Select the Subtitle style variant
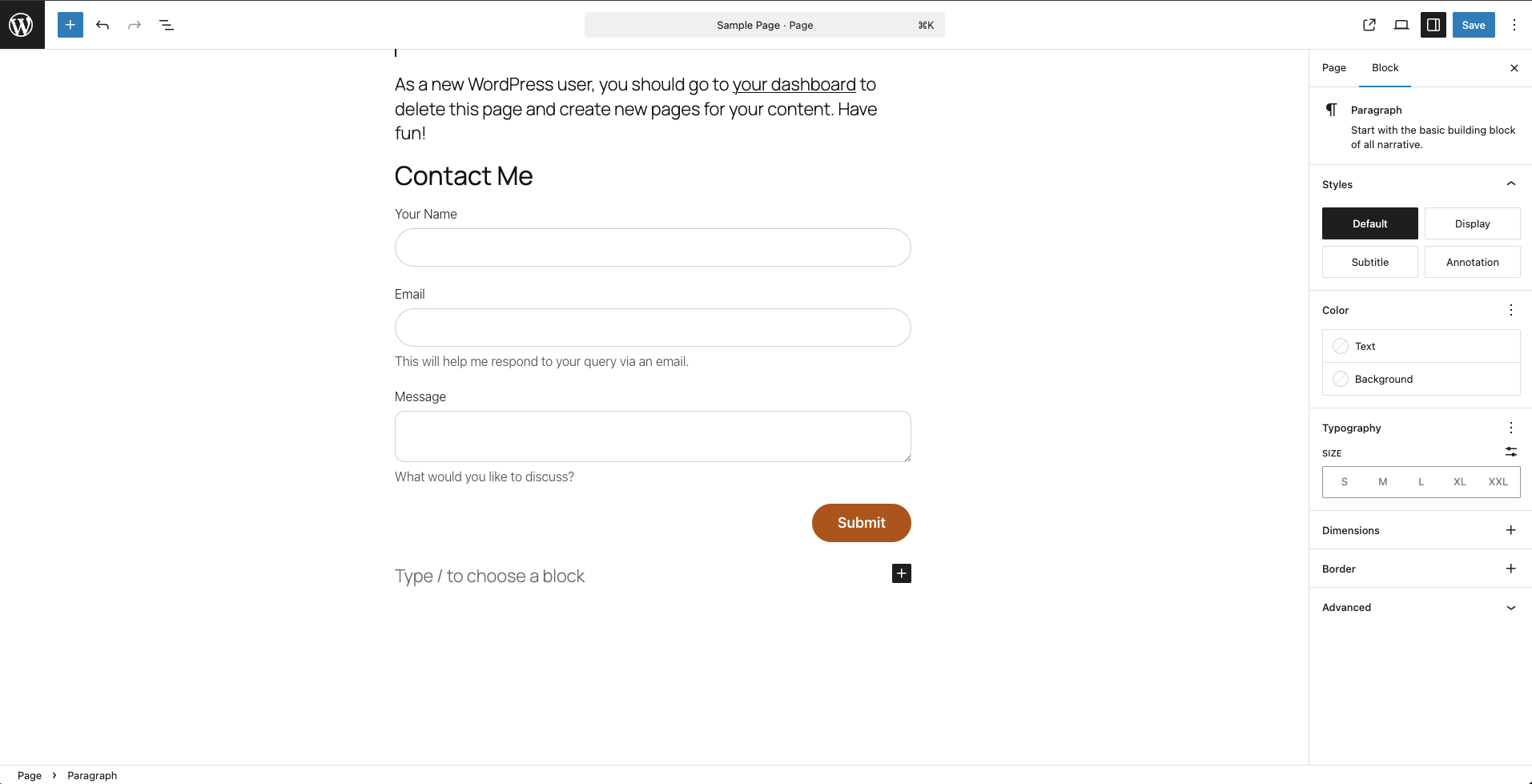 click(x=1369, y=262)
